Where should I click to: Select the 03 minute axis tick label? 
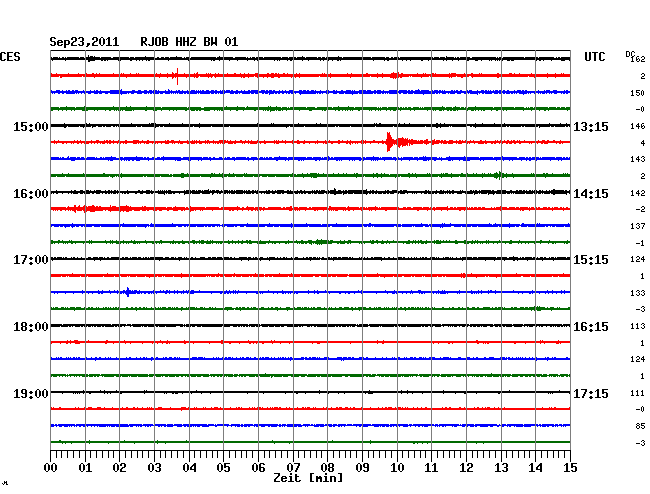tap(154, 467)
